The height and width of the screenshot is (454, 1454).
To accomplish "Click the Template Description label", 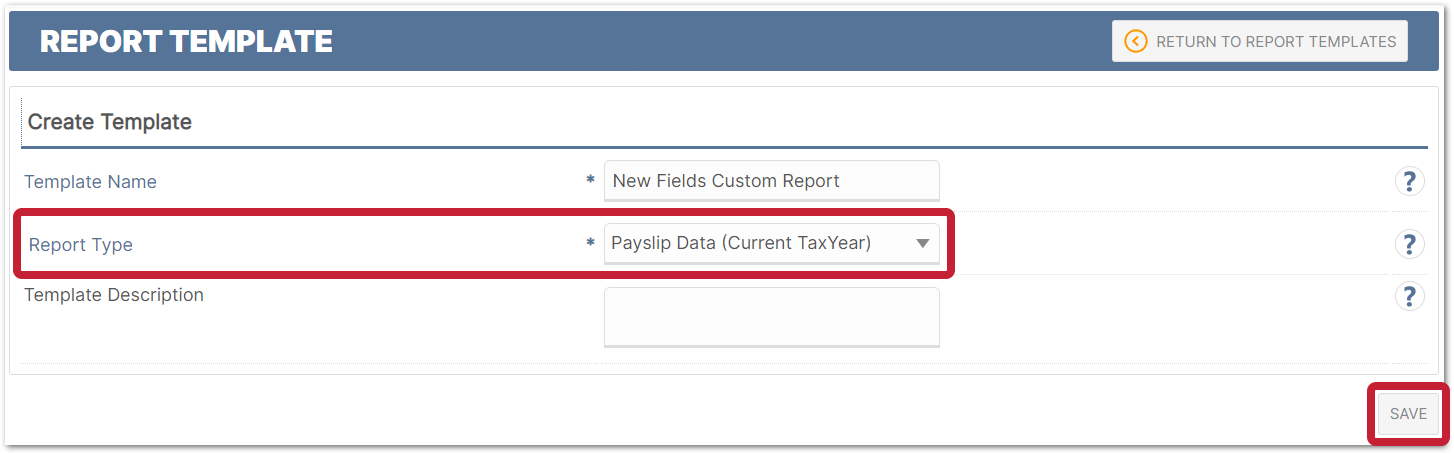I will pyautogui.click(x=114, y=295).
